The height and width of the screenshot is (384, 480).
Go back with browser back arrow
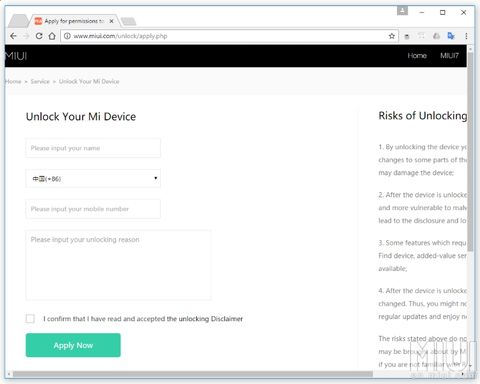[13, 36]
